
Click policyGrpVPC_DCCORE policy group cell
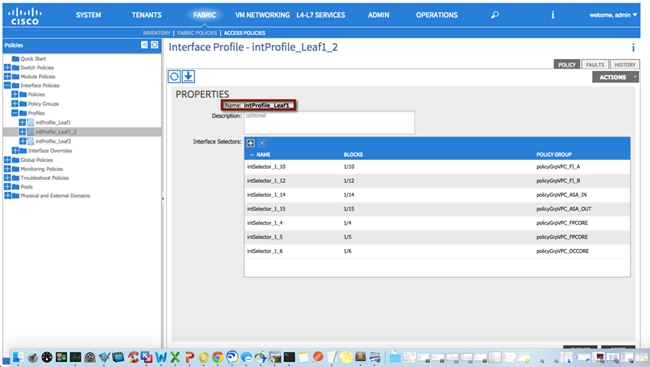(563, 251)
